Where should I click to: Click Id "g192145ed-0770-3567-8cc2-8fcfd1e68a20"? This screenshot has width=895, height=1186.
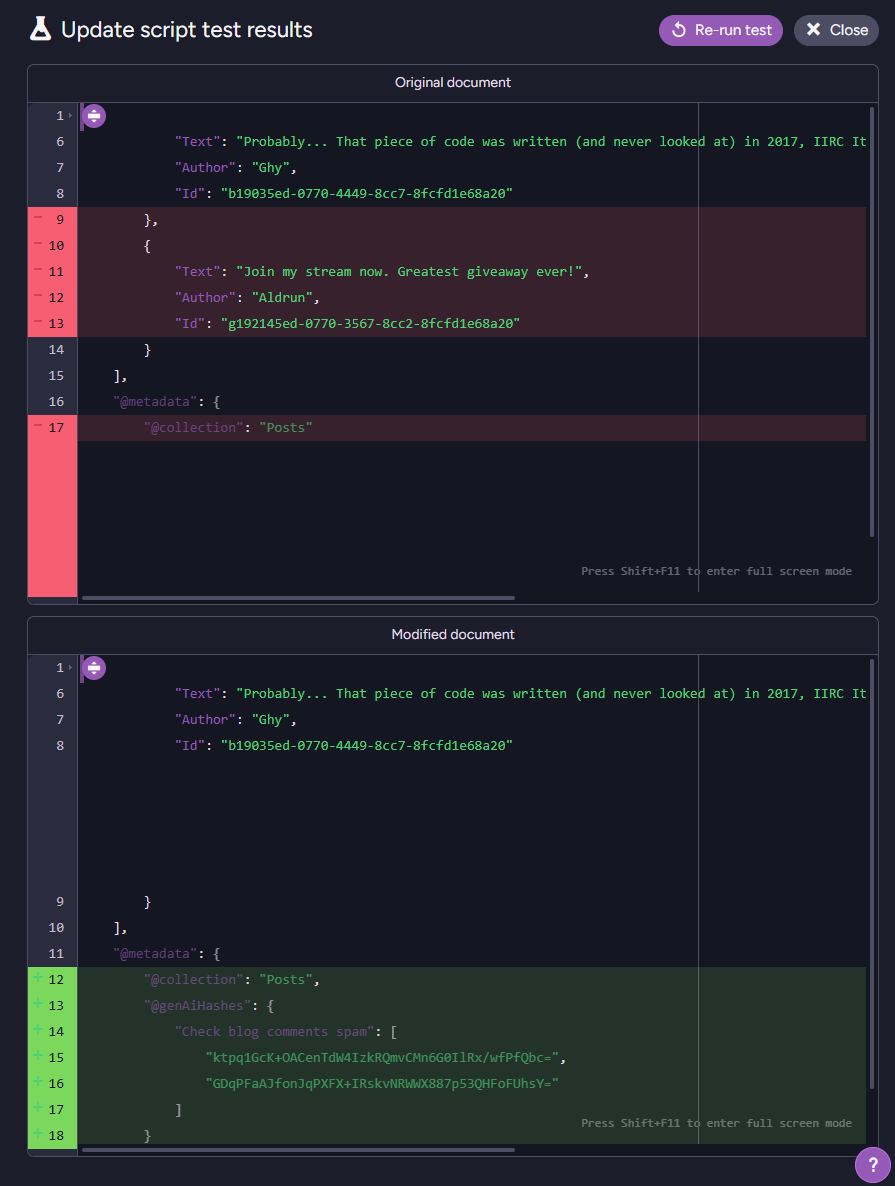click(370, 324)
